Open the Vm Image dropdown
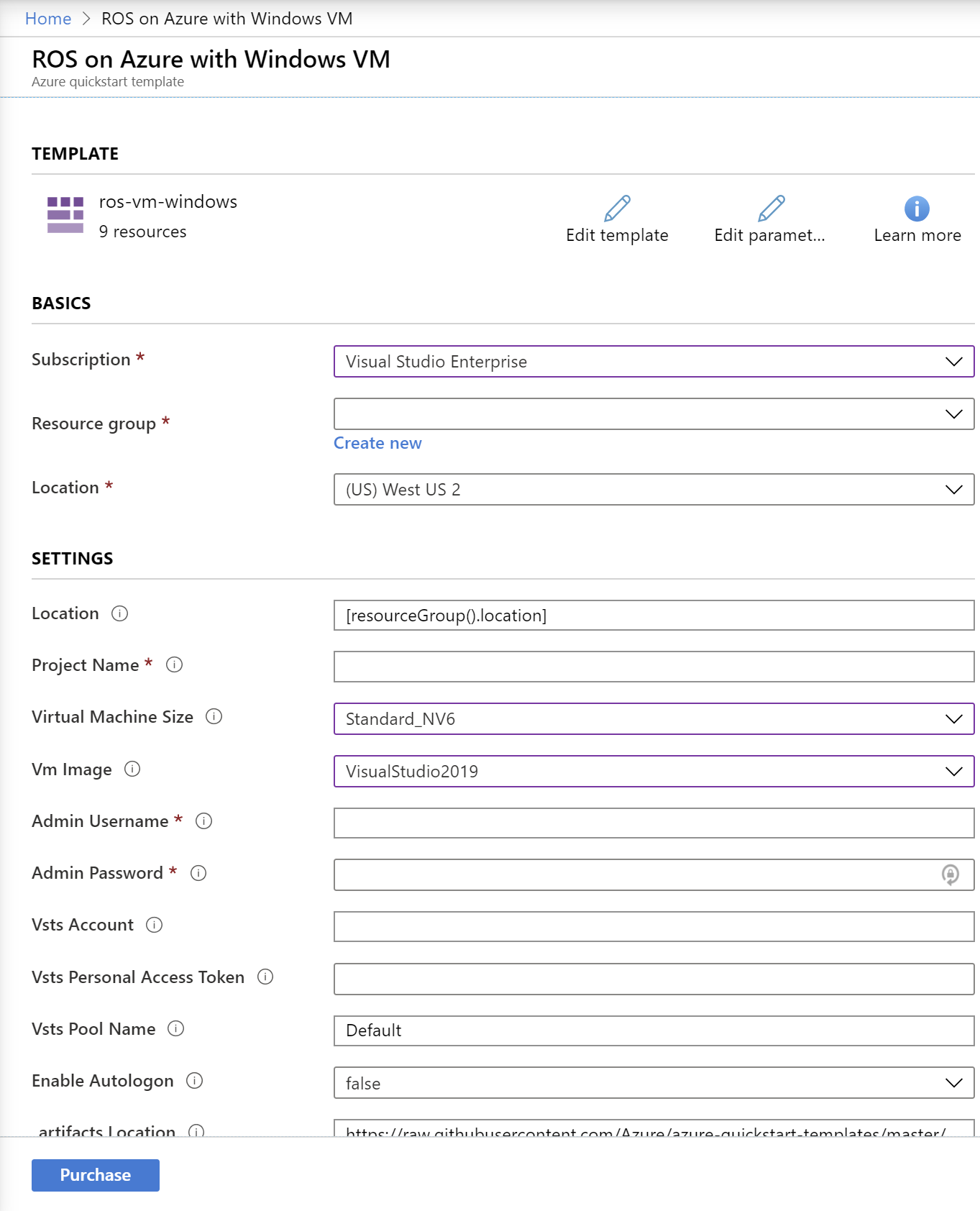This screenshot has width=980, height=1211. click(654, 772)
